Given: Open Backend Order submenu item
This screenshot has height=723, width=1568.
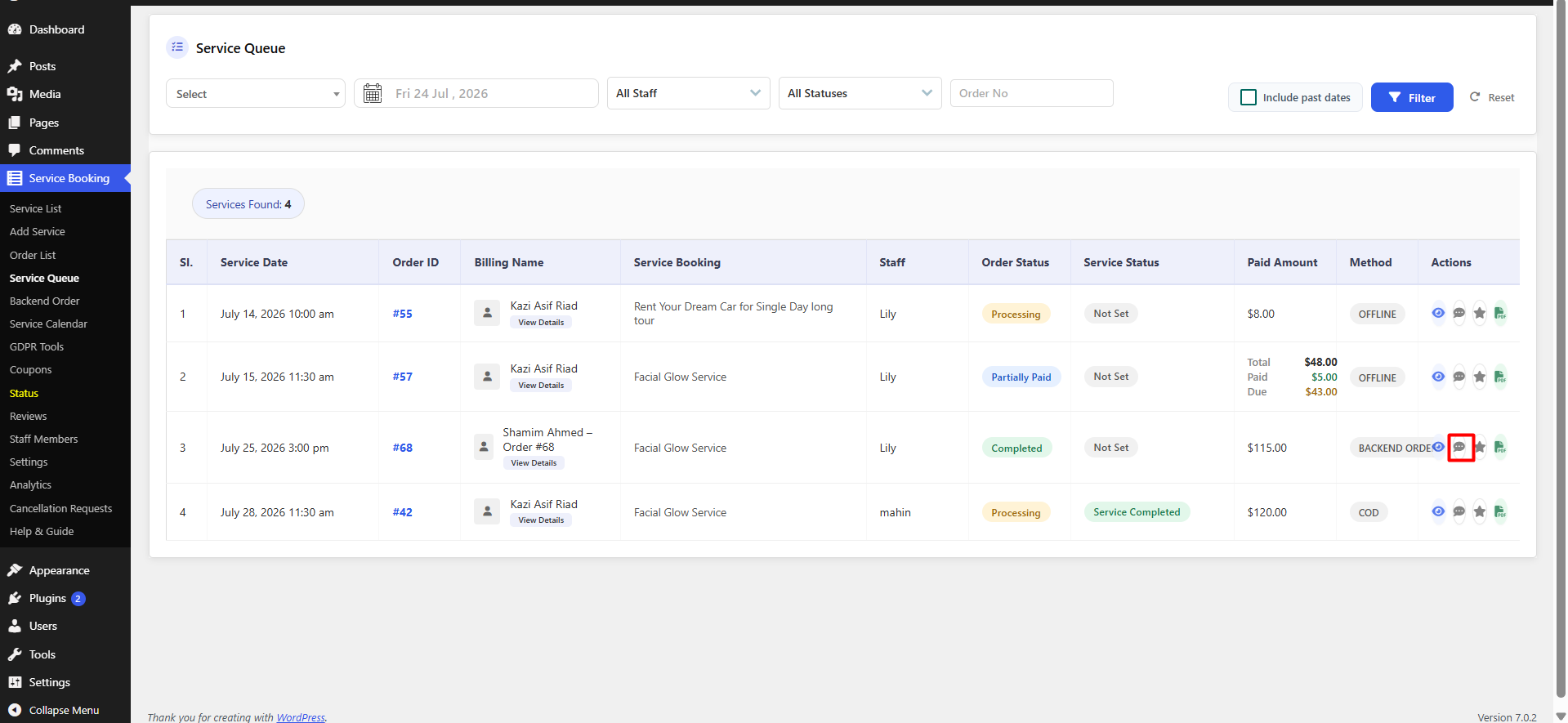Looking at the screenshot, I should [x=44, y=301].
